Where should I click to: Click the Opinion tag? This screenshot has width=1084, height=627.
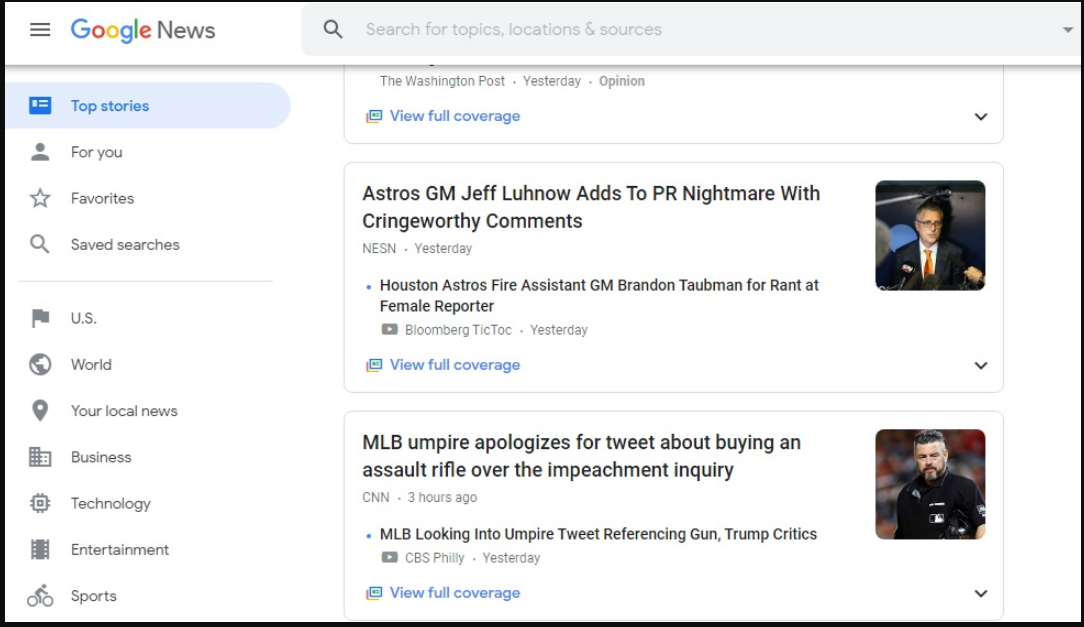click(x=622, y=81)
